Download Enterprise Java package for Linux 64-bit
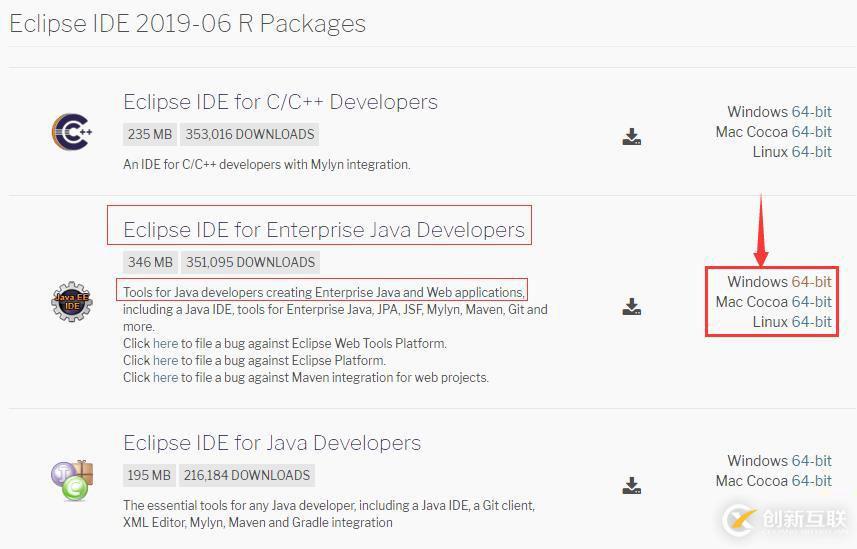 811,322
